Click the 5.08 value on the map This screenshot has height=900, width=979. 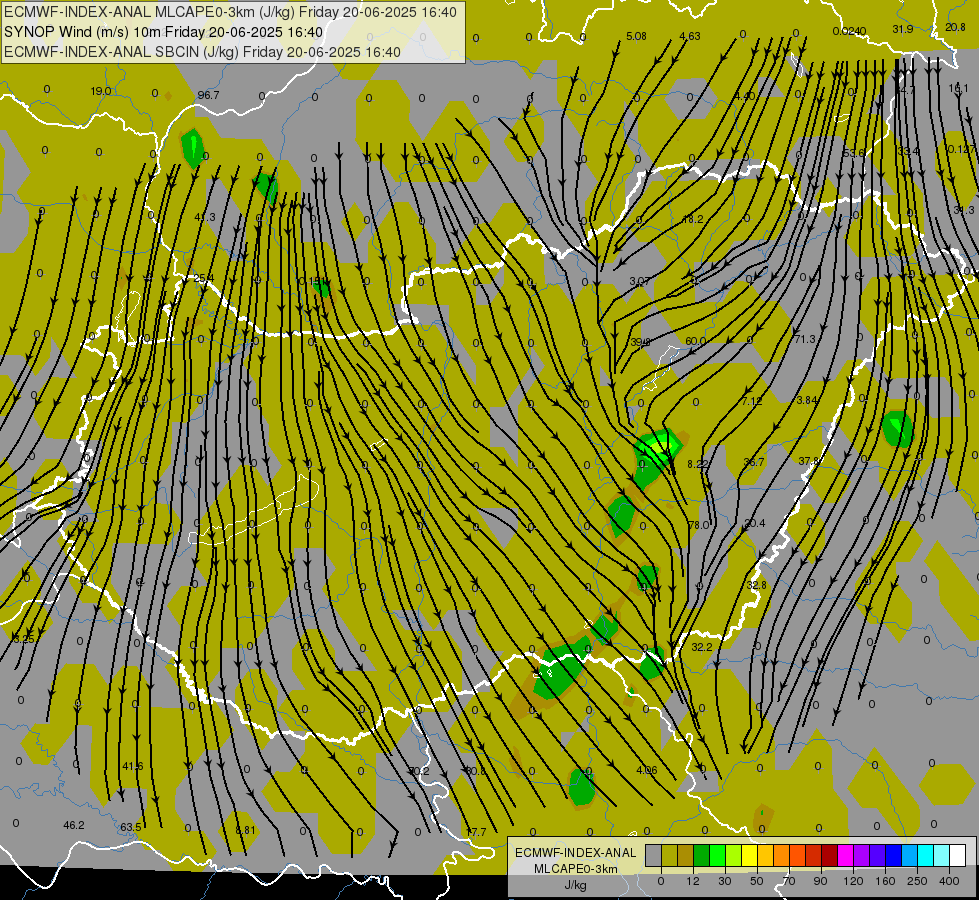click(636, 36)
